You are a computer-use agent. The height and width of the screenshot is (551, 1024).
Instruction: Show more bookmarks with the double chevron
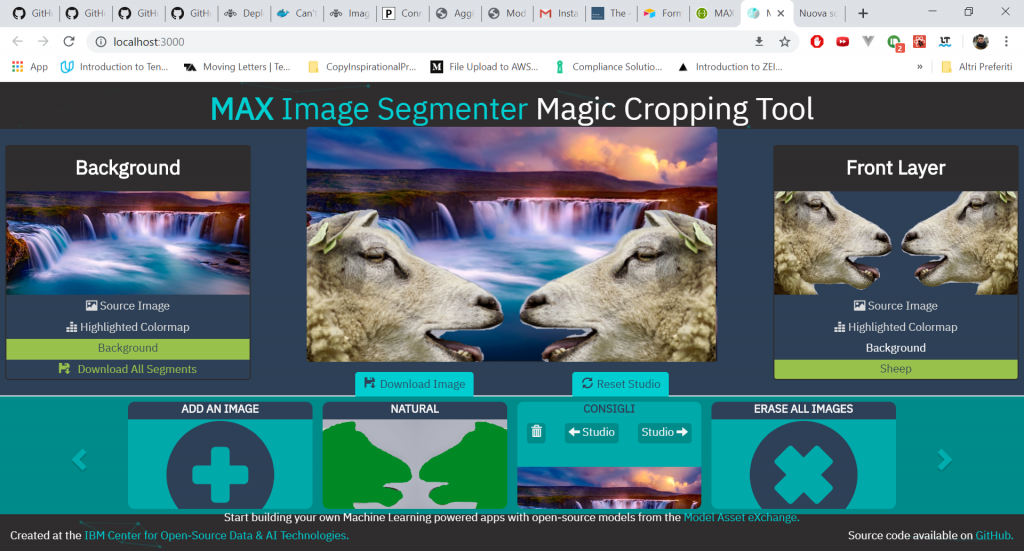920,67
